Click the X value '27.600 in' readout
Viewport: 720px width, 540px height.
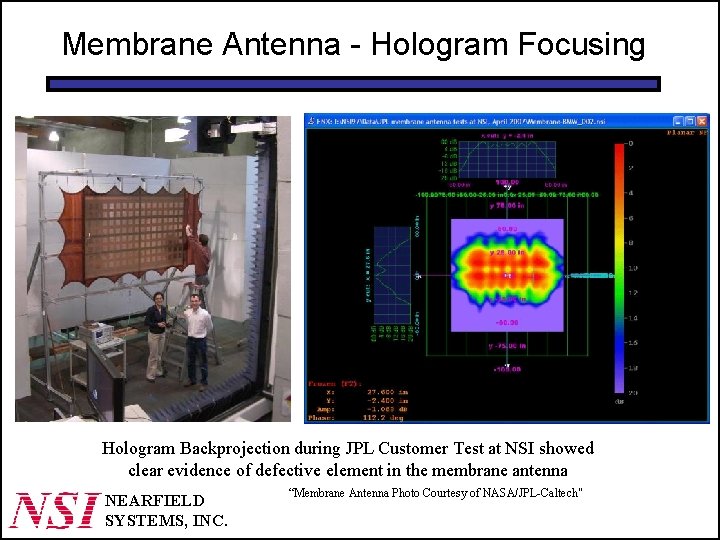click(x=387, y=392)
